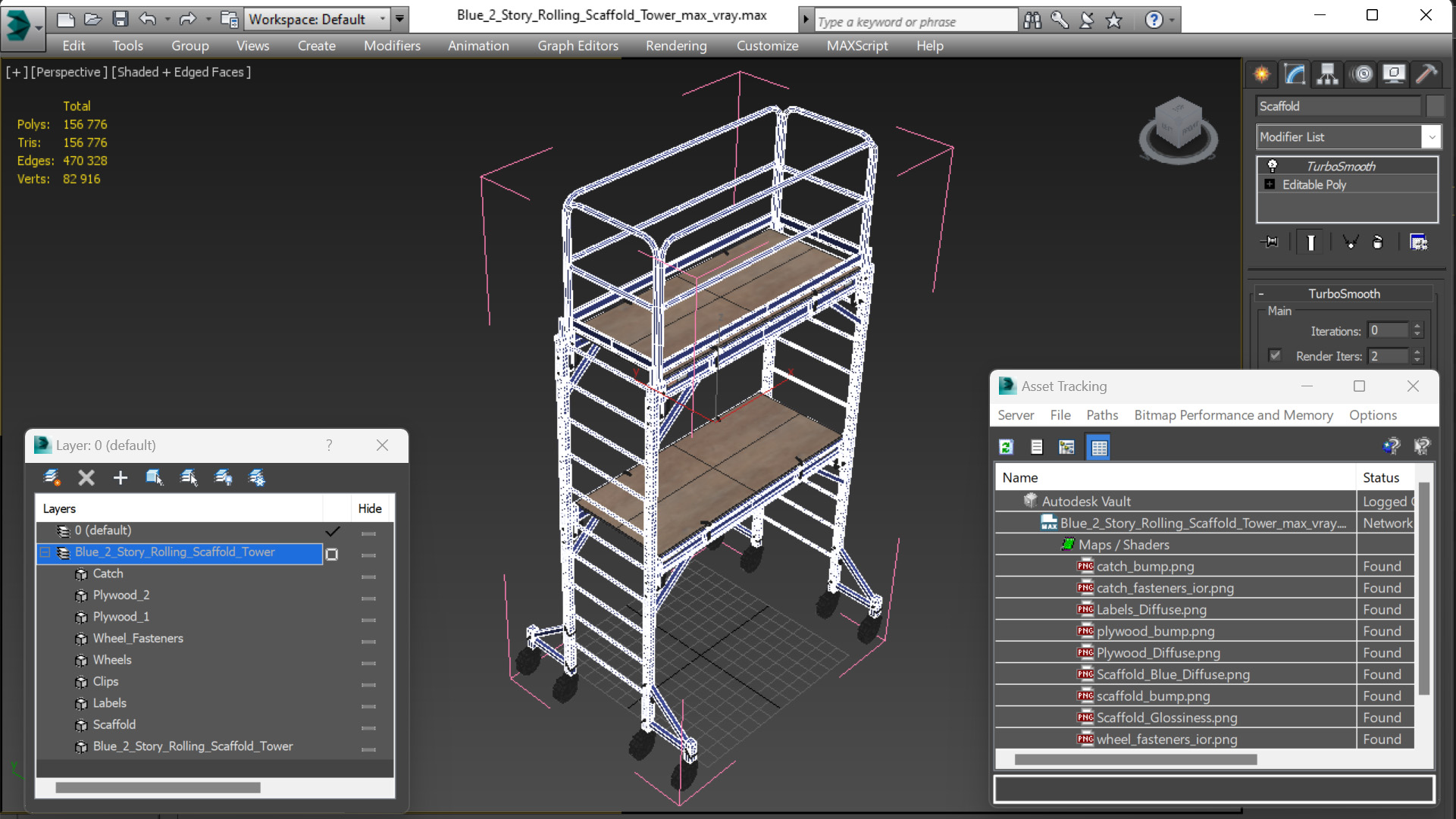Undo the last action
The image size is (1456, 819).
tap(148, 19)
